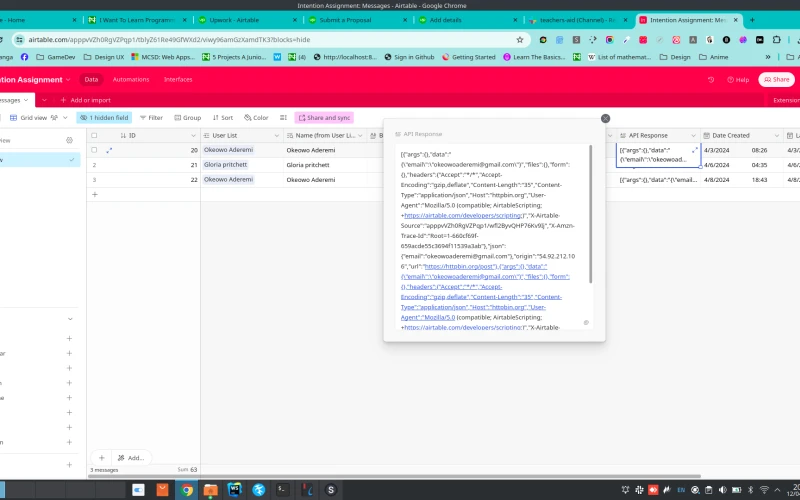Screen dimensions: 800x500
Task: Open a new browser tab
Action: tap(752, 20)
